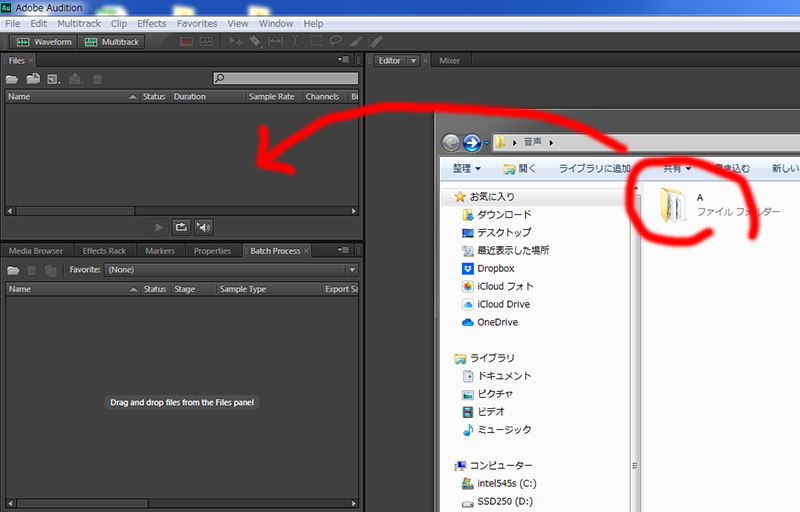Viewport: 800px width, 512px height.
Task: Close the Batch Process tab
Action: 306,250
